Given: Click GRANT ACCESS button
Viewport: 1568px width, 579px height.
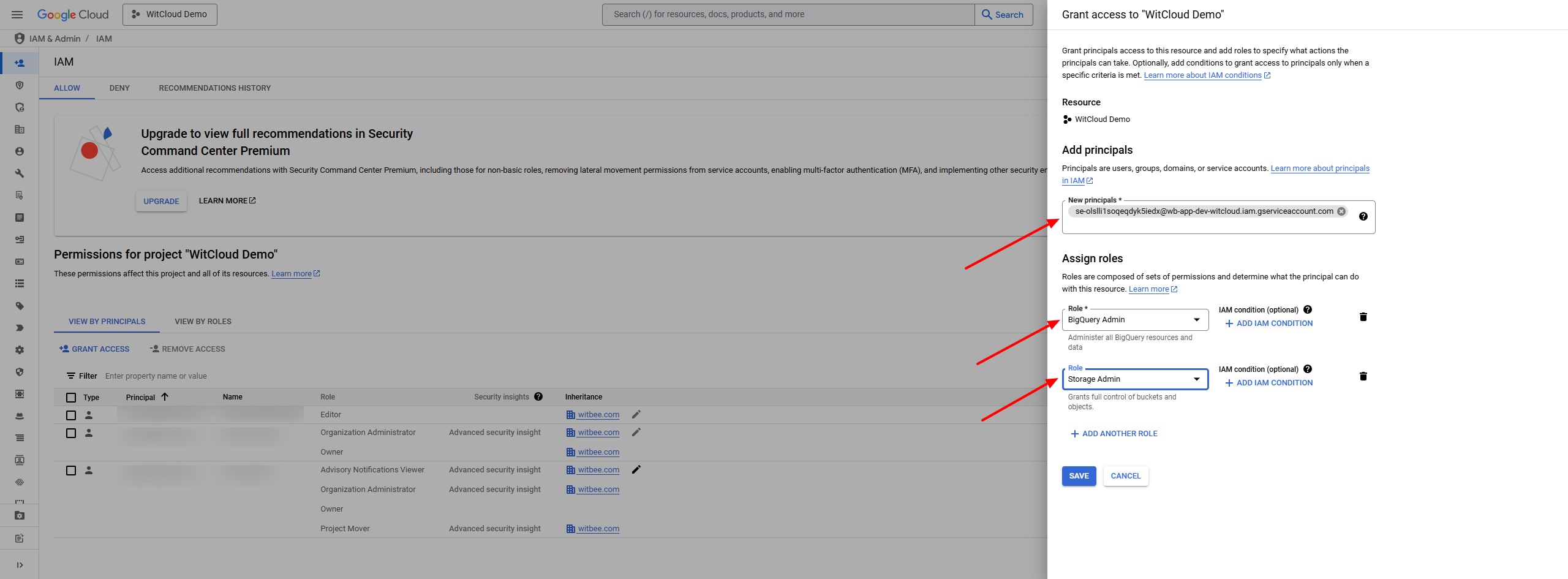Looking at the screenshot, I should point(94,349).
